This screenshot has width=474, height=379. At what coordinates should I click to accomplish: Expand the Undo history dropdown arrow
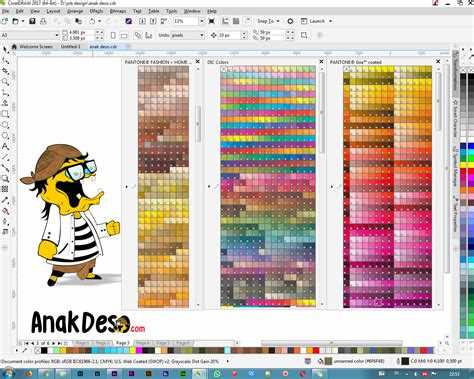click(x=100, y=21)
